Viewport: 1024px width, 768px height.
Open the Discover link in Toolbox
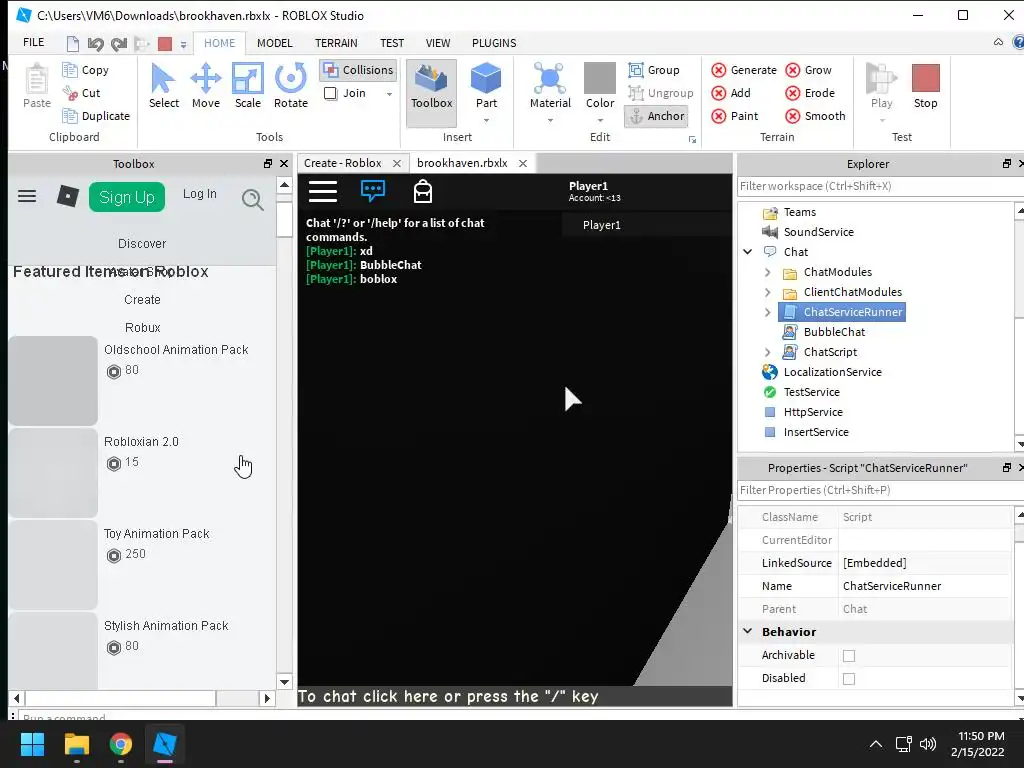coord(142,244)
